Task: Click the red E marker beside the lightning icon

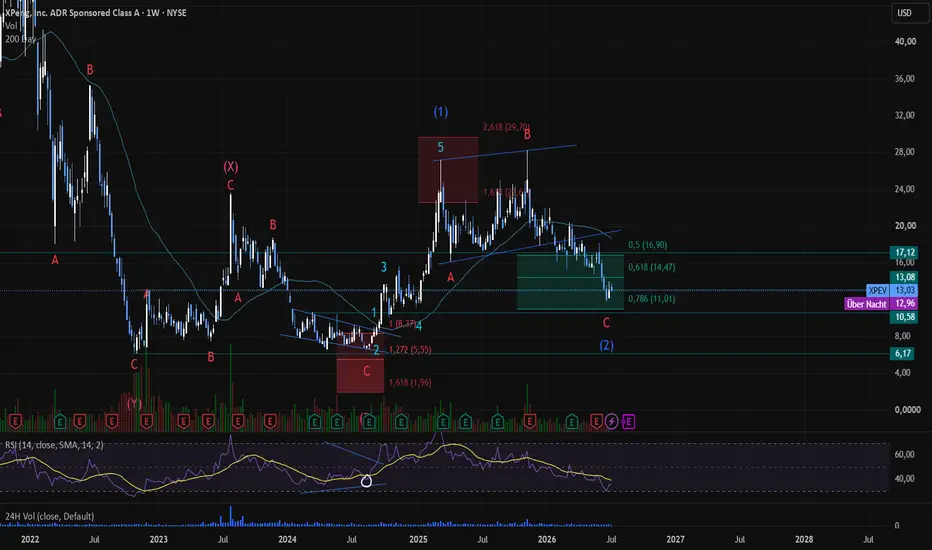Action: click(x=596, y=422)
